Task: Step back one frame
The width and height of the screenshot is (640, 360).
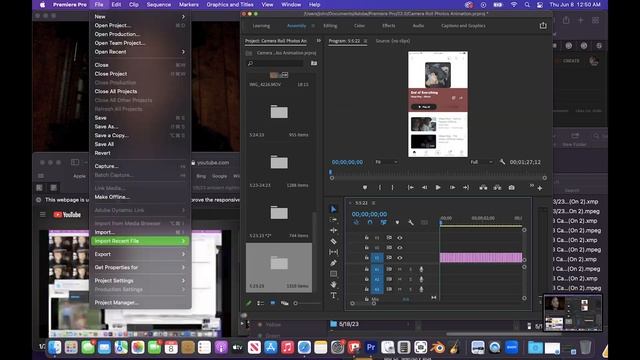Action: click(x=424, y=187)
